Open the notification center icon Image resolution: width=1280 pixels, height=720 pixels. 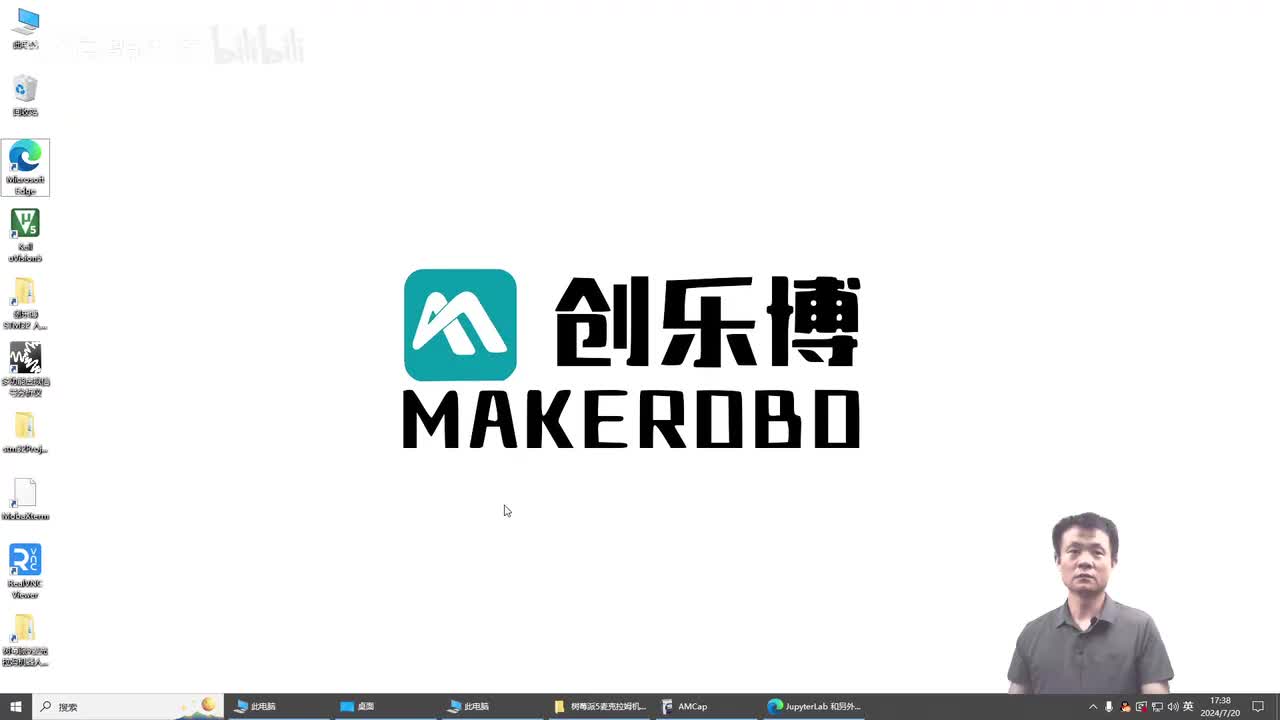click(1258, 707)
